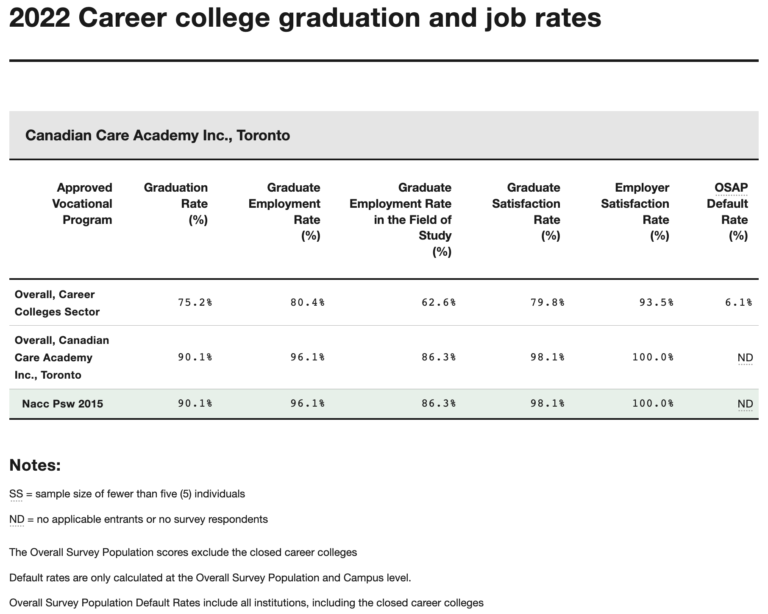Click the Nacc Psw 2015 program row label

[x=63, y=404]
